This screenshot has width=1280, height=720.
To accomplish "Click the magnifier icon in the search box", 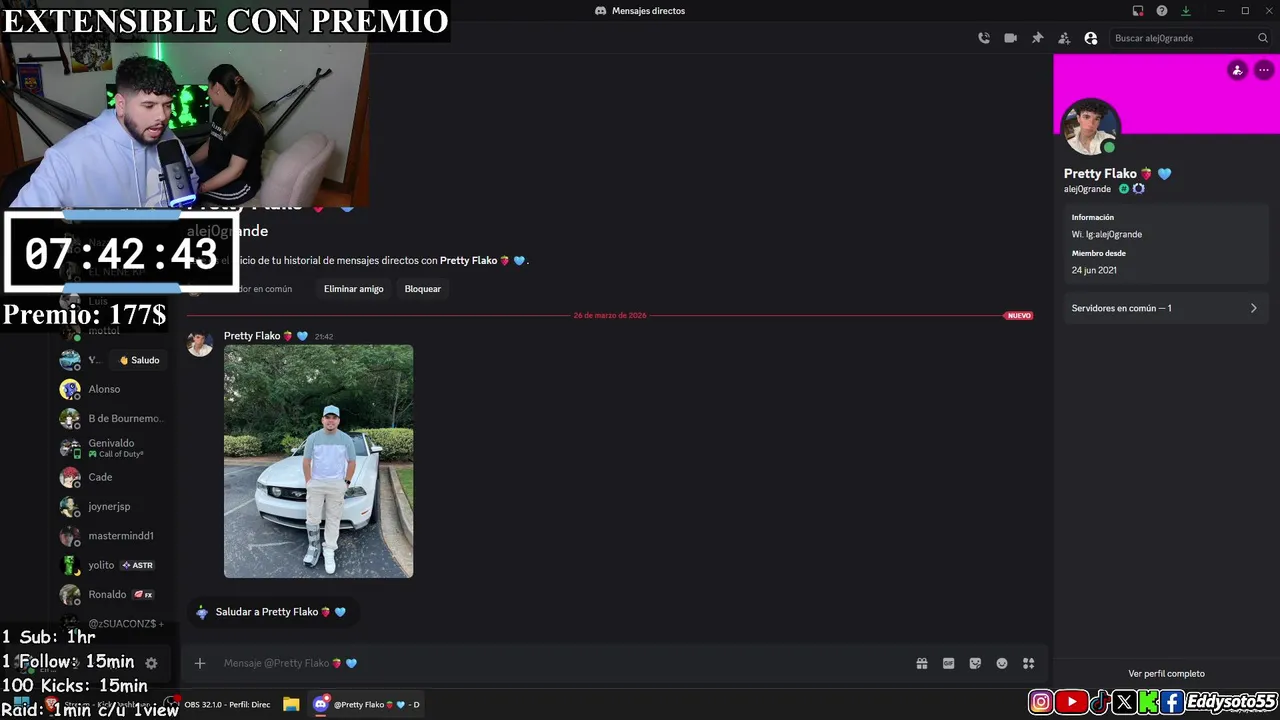I will click(1262, 38).
